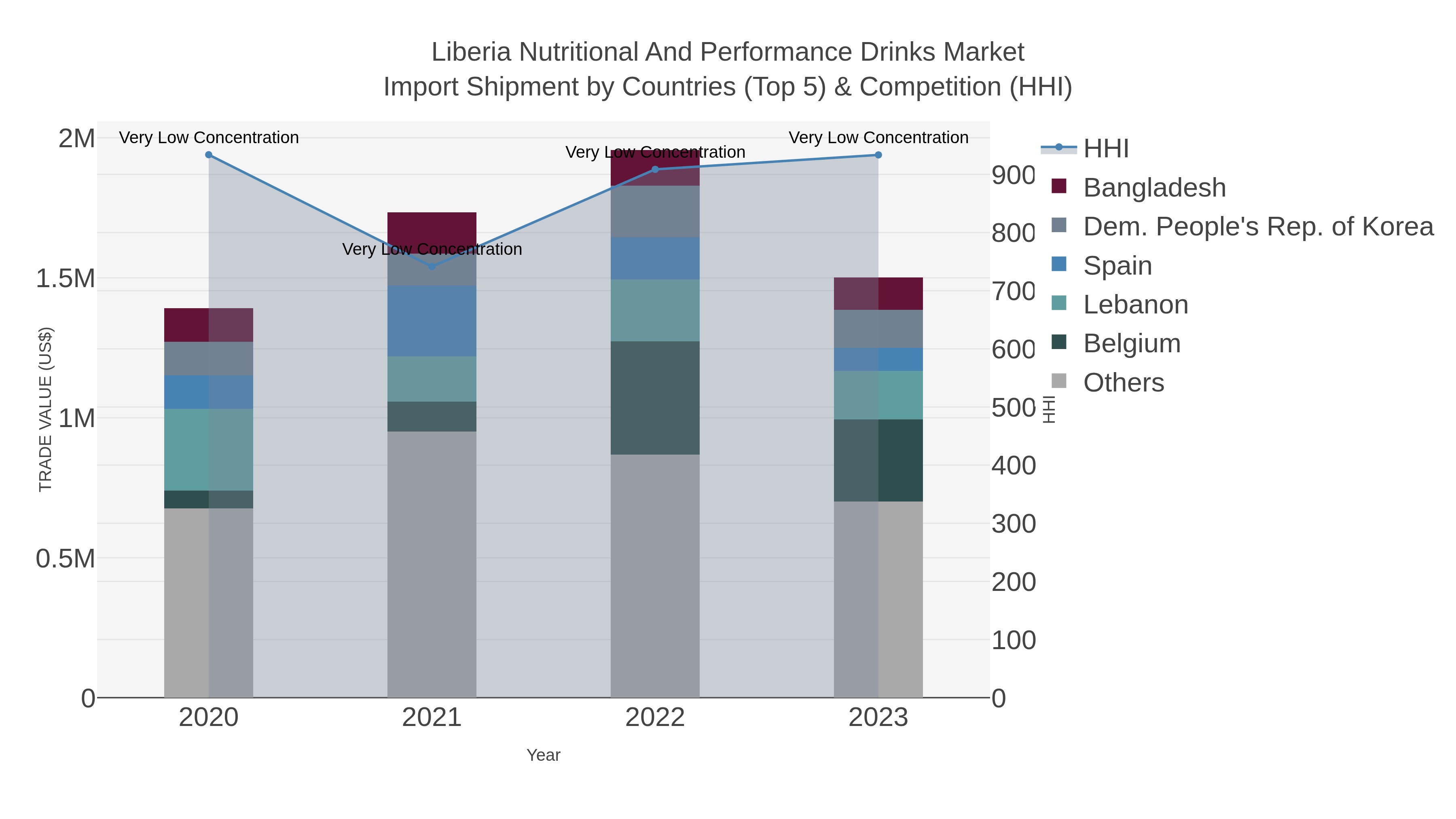Click the Others gray legend swatch
This screenshot has width=1456, height=819.
pos(1059,381)
